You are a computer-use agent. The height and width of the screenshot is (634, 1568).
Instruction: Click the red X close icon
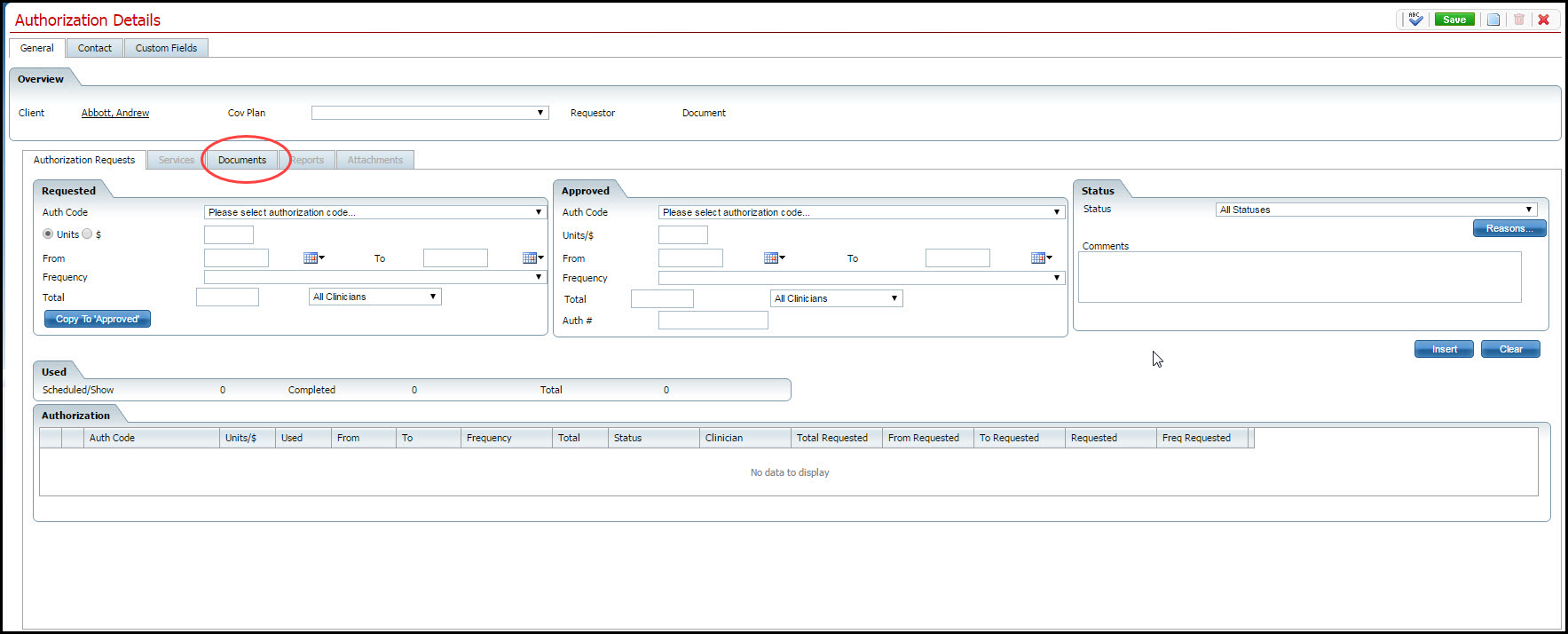click(x=1544, y=20)
